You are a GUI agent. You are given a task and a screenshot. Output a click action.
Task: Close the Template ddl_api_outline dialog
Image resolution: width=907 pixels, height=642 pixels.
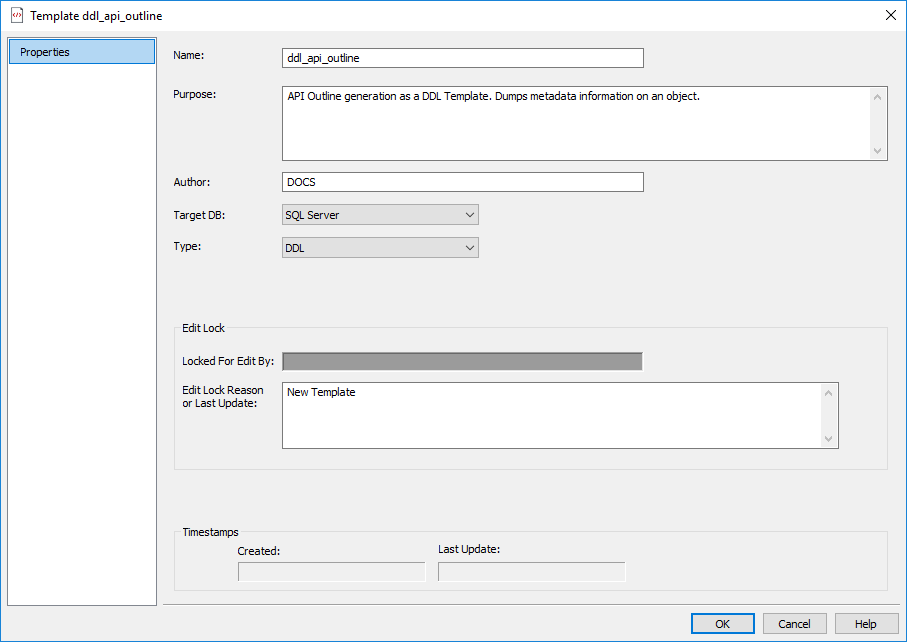coord(890,15)
